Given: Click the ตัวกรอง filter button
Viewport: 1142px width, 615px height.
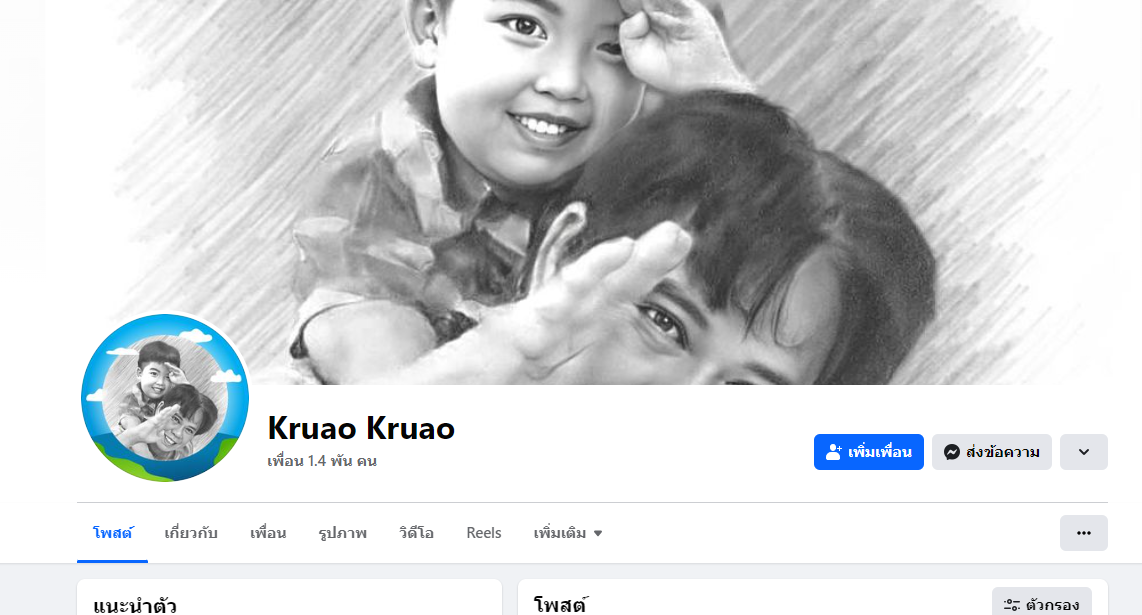Looking at the screenshot, I should coord(1041,602).
